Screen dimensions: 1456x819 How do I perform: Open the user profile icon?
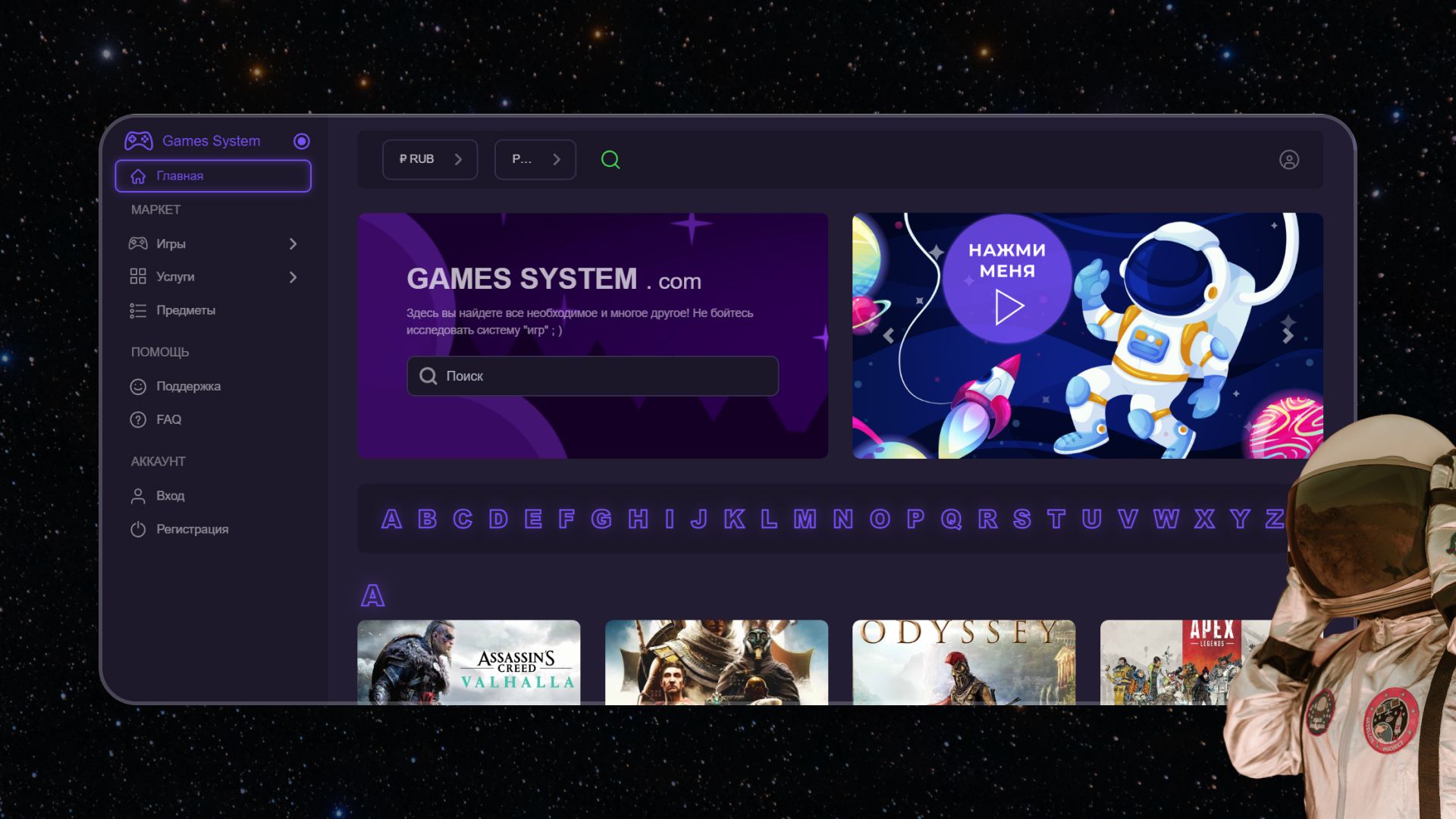click(1288, 160)
